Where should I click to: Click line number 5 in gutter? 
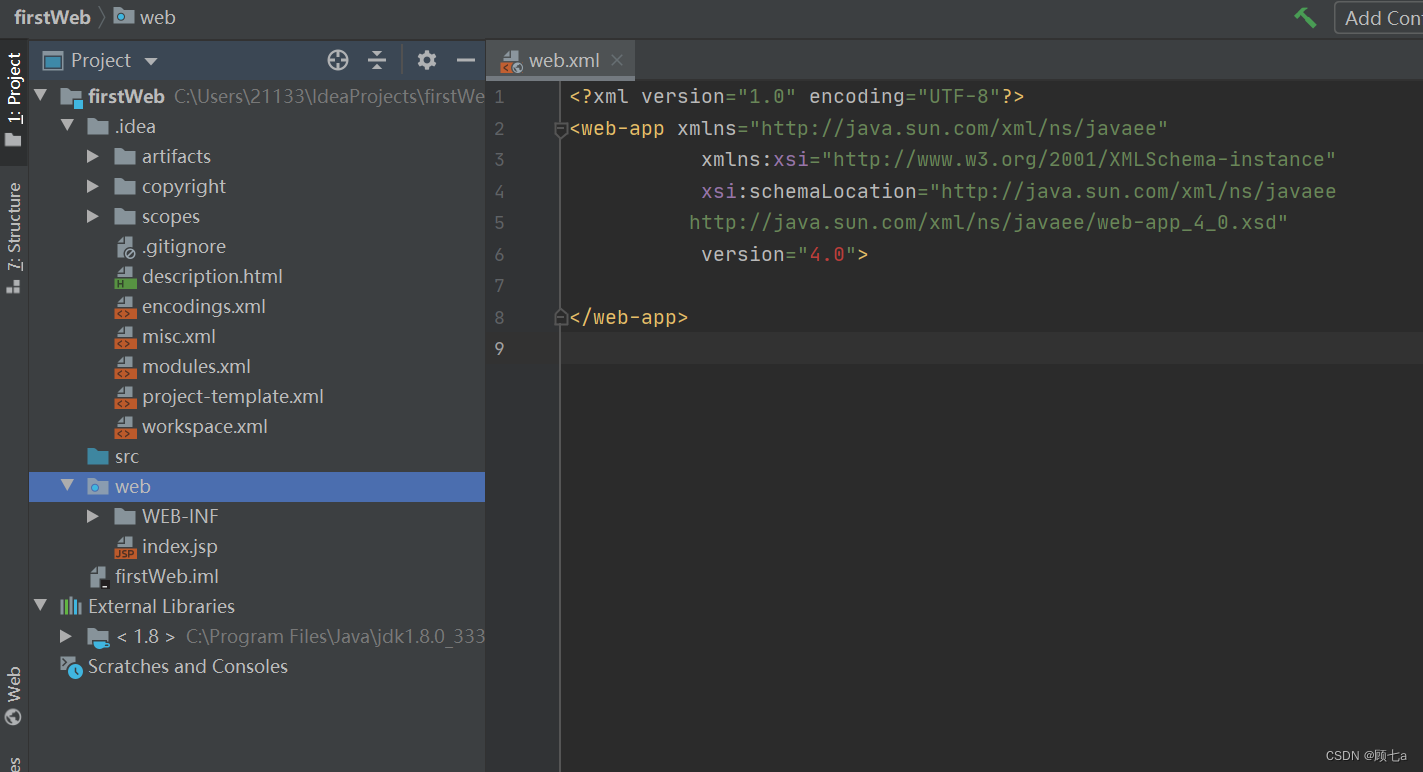click(x=498, y=222)
